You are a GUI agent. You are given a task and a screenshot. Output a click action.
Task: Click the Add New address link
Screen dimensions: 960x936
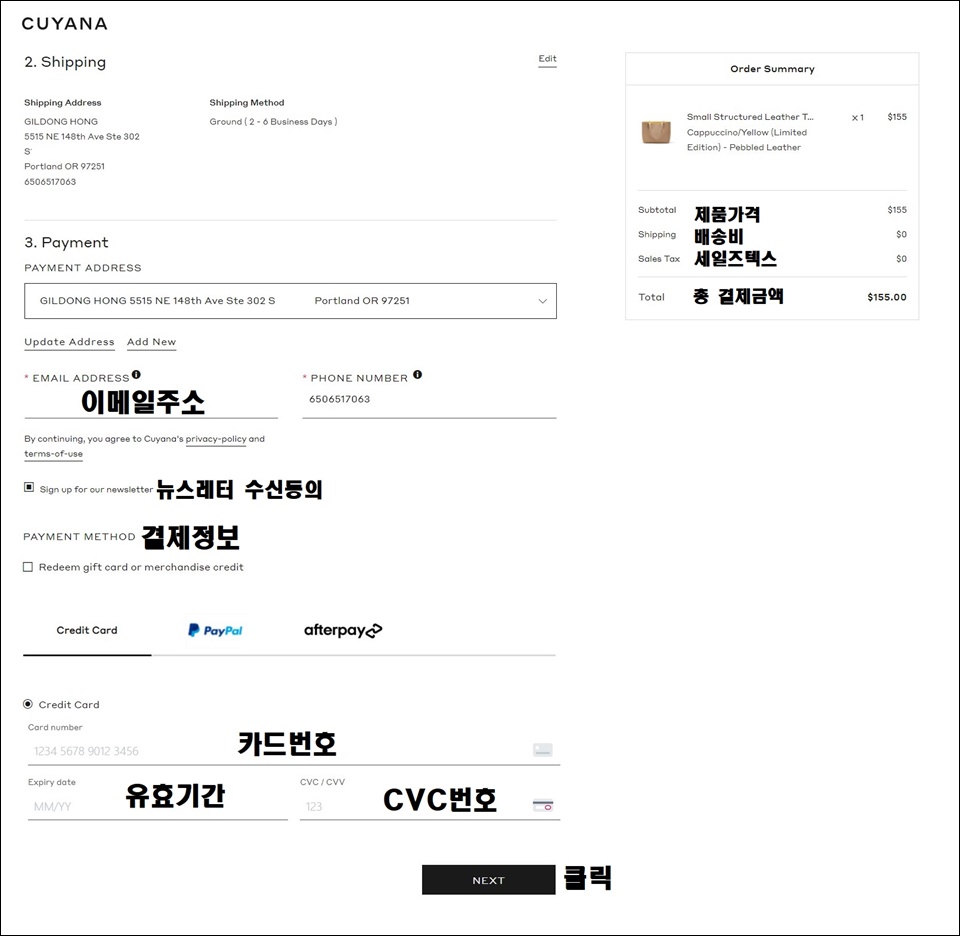click(x=151, y=342)
